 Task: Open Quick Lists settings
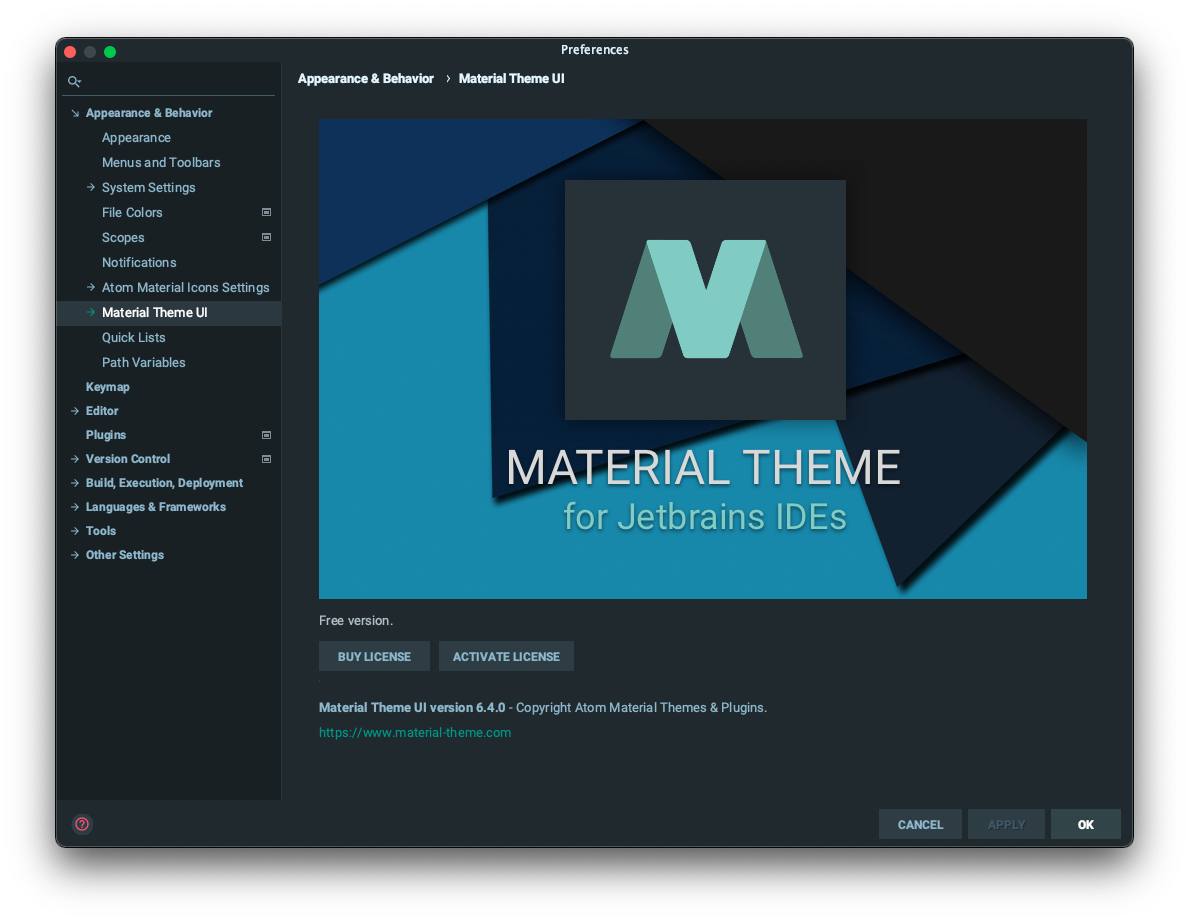pyautogui.click(x=133, y=337)
